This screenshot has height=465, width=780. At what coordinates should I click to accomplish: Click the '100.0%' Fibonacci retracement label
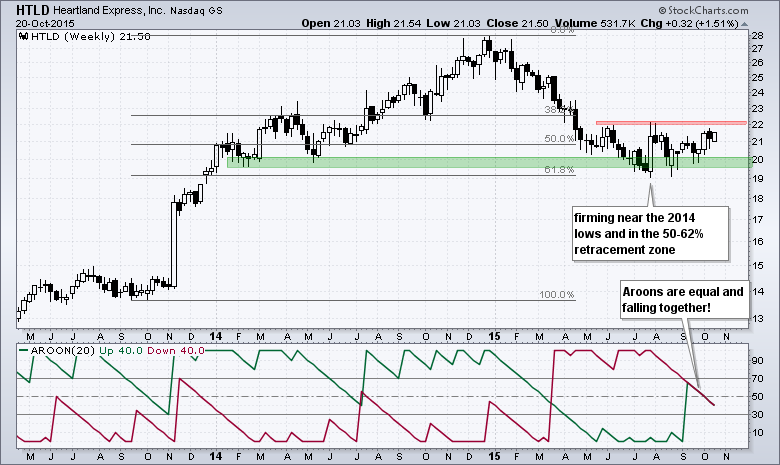coord(557,294)
